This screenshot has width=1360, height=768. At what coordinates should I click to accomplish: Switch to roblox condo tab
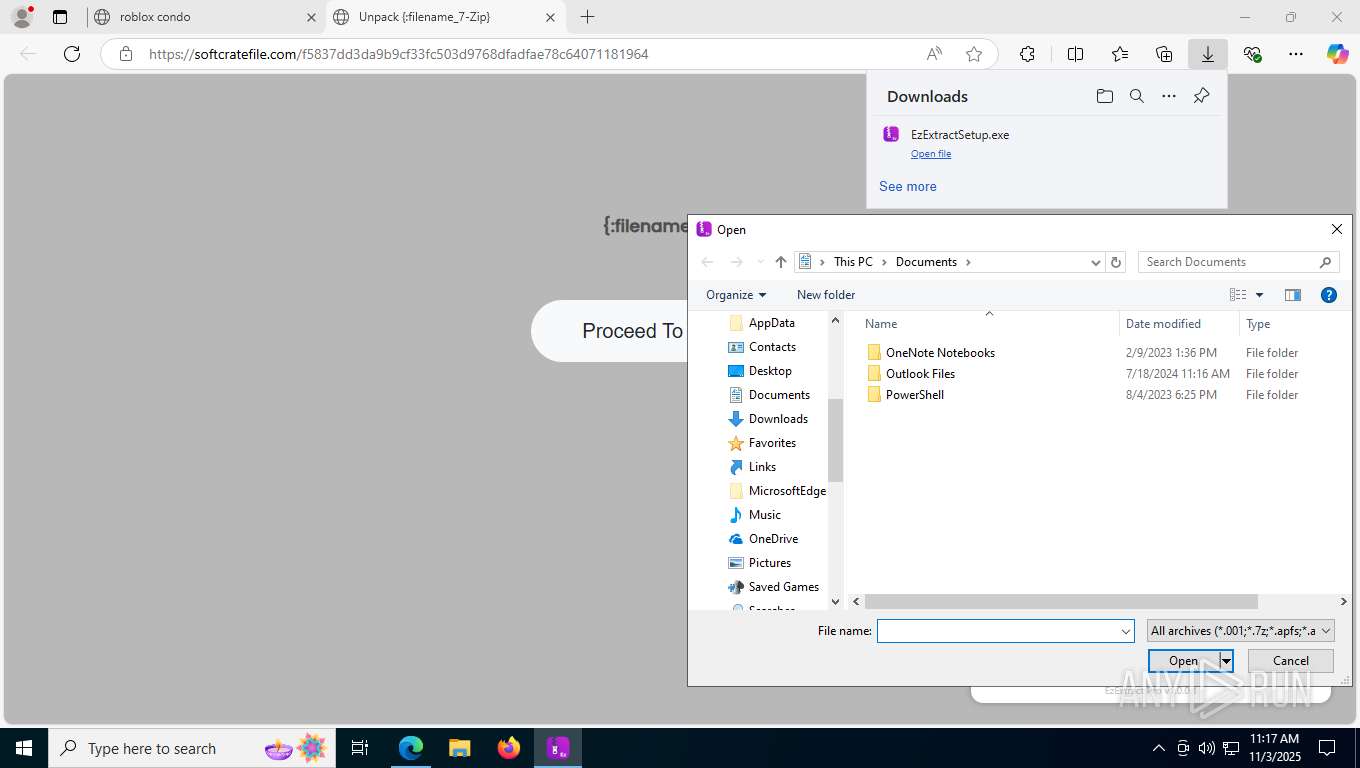click(x=205, y=17)
